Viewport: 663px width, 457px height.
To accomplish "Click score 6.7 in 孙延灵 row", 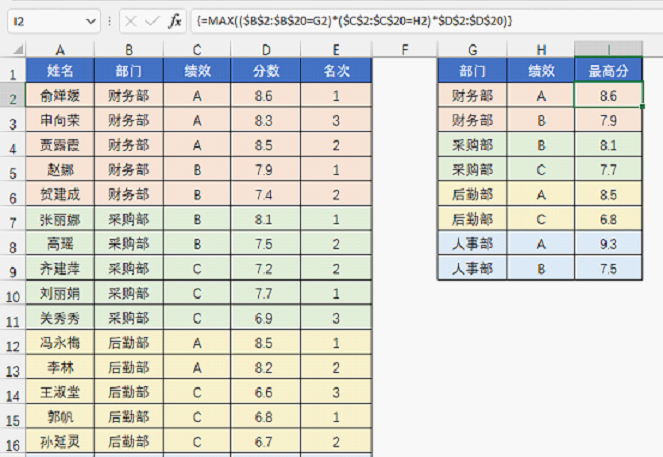I will click(x=266, y=441).
